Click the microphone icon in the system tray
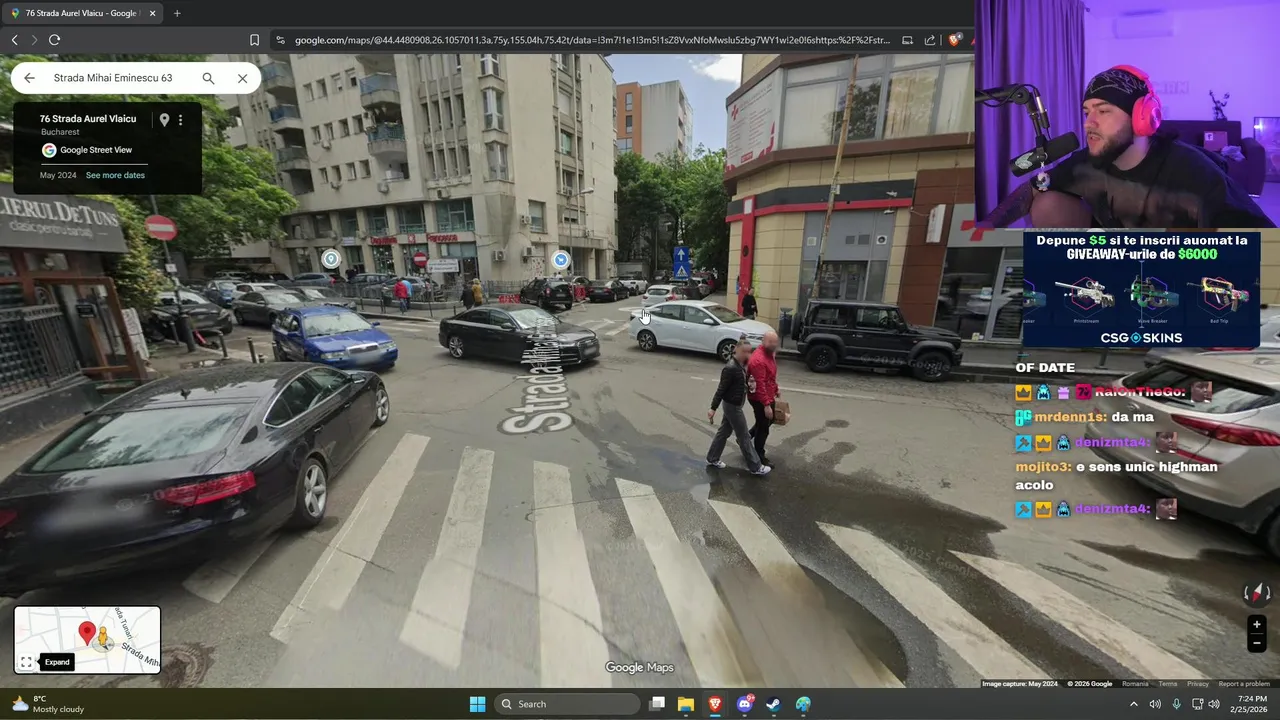The height and width of the screenshot is (720, 1280). 1176,704
